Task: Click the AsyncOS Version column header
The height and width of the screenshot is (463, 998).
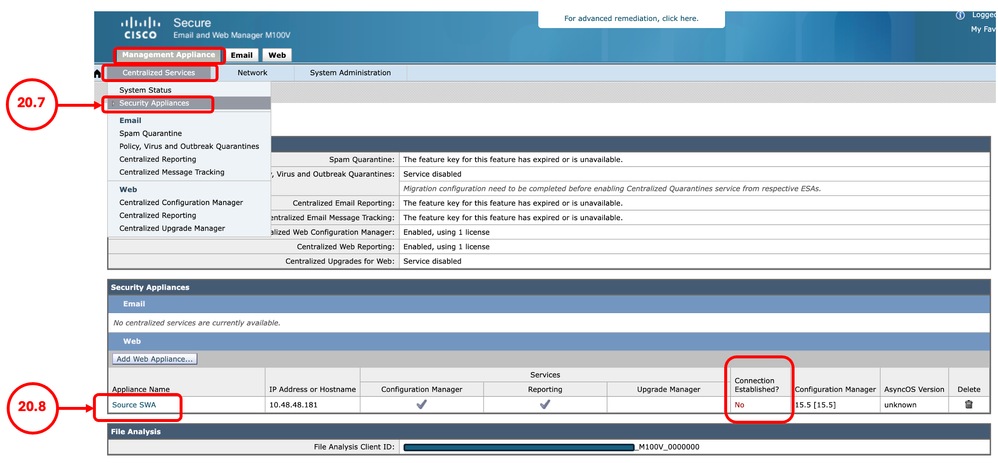Action: [x=914, y=389]
